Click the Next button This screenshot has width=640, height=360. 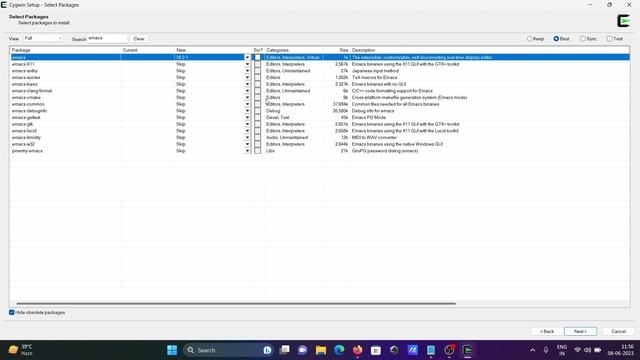point(580,331)
